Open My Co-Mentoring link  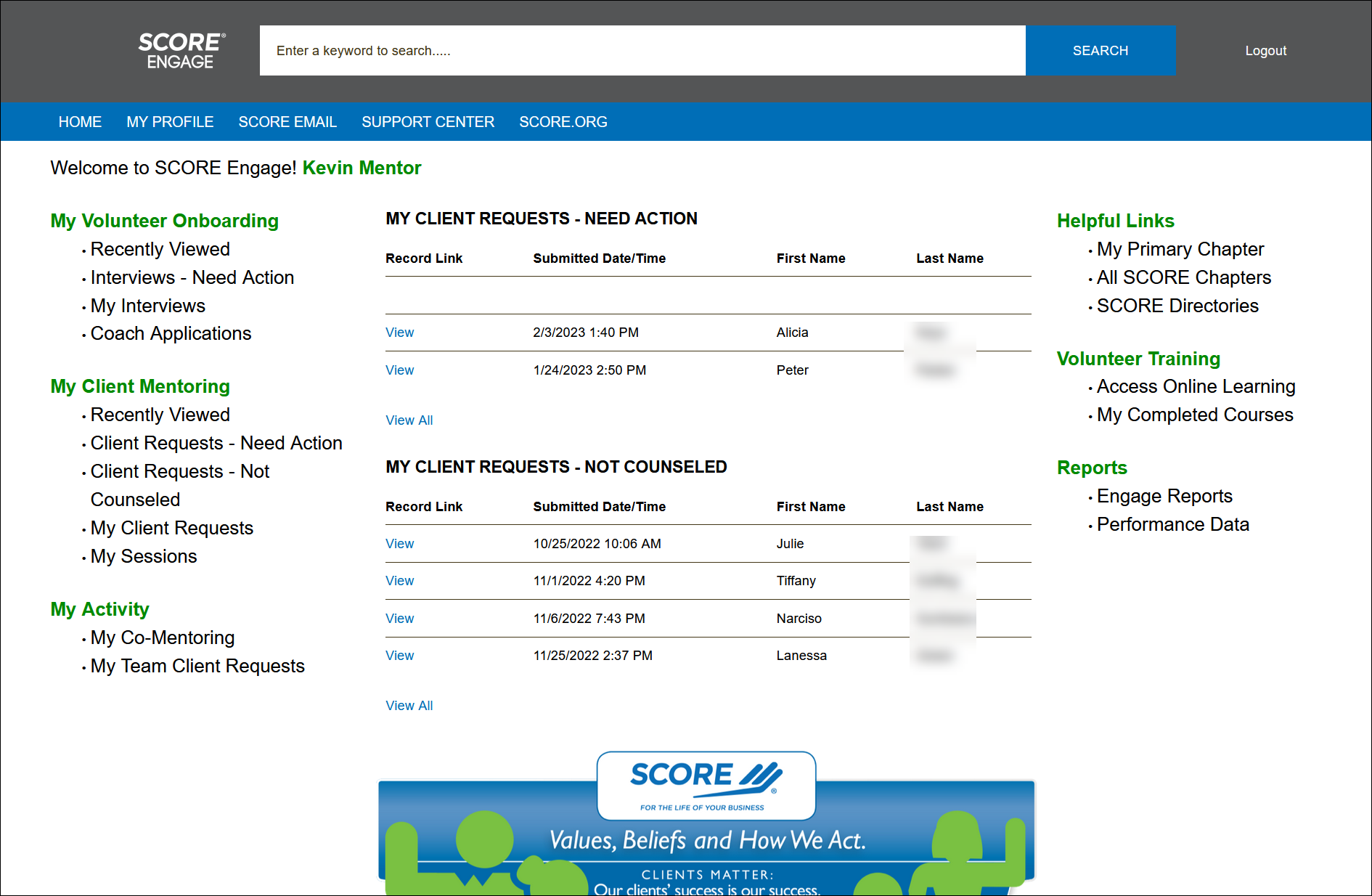[163, 638]
